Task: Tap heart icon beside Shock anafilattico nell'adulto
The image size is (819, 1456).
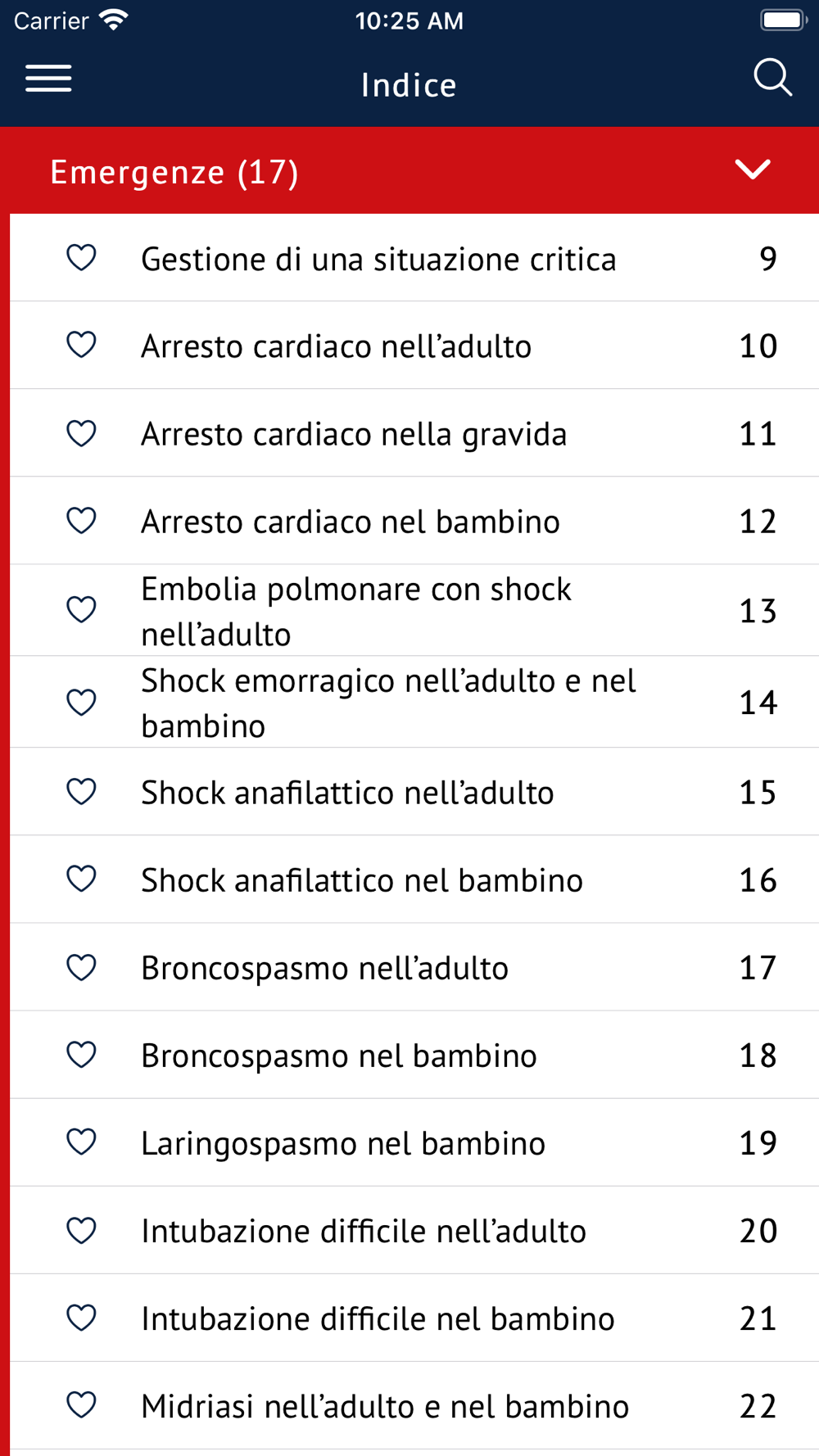Action: [x=81, y=792]
